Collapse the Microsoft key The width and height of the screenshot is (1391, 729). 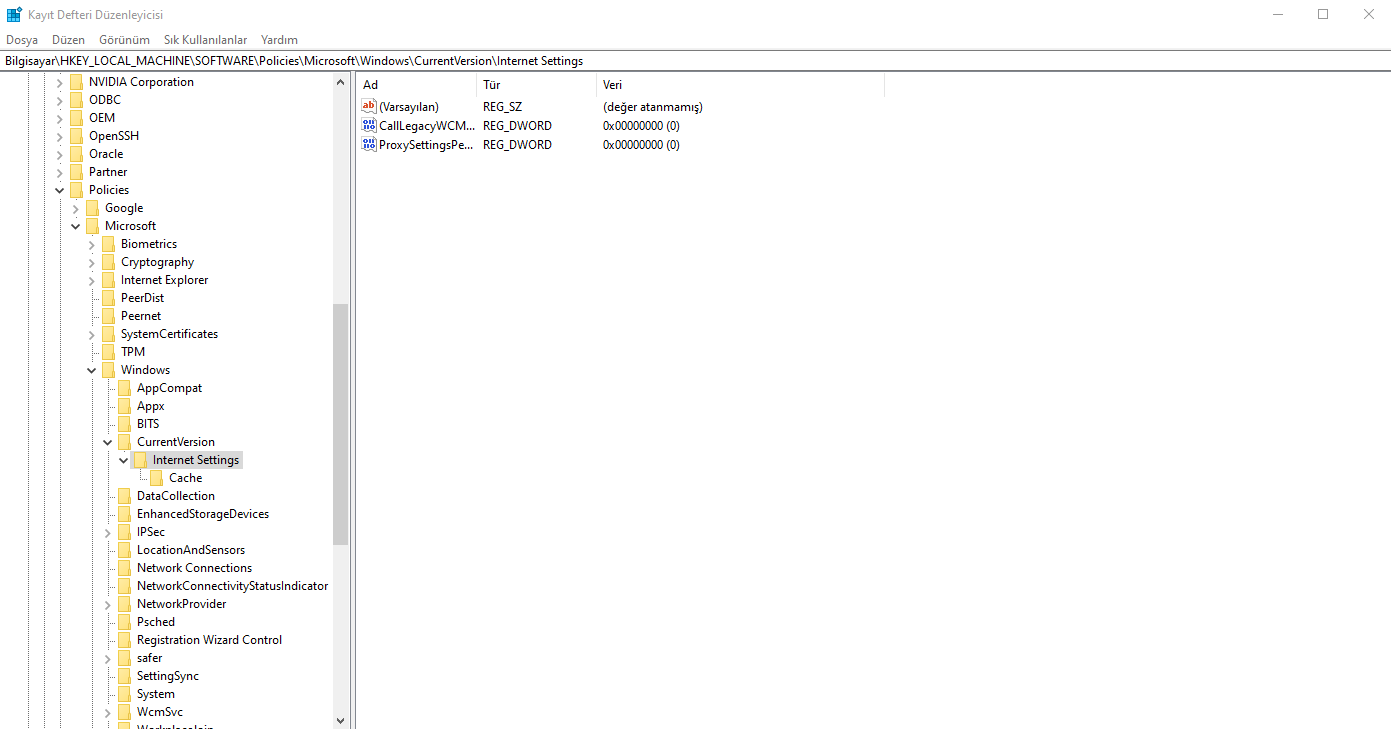[x=75, y=226]
